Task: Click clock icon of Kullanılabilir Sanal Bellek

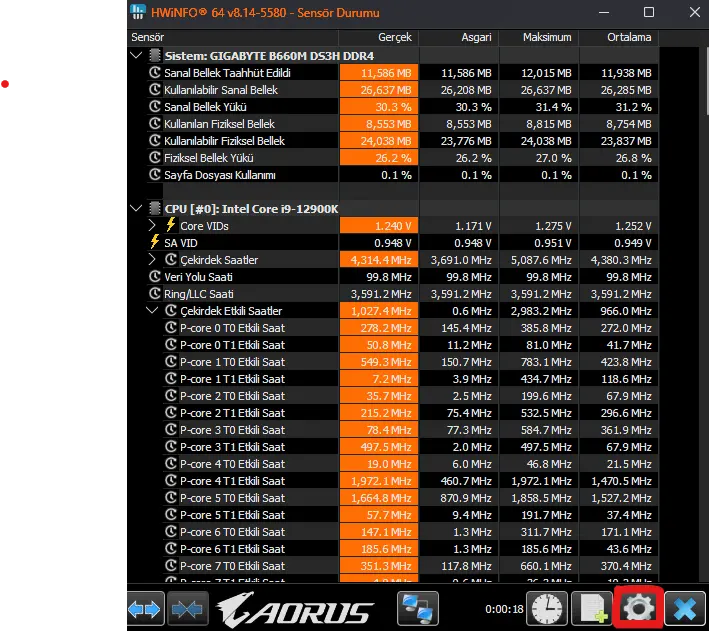Action: point(155,90)
